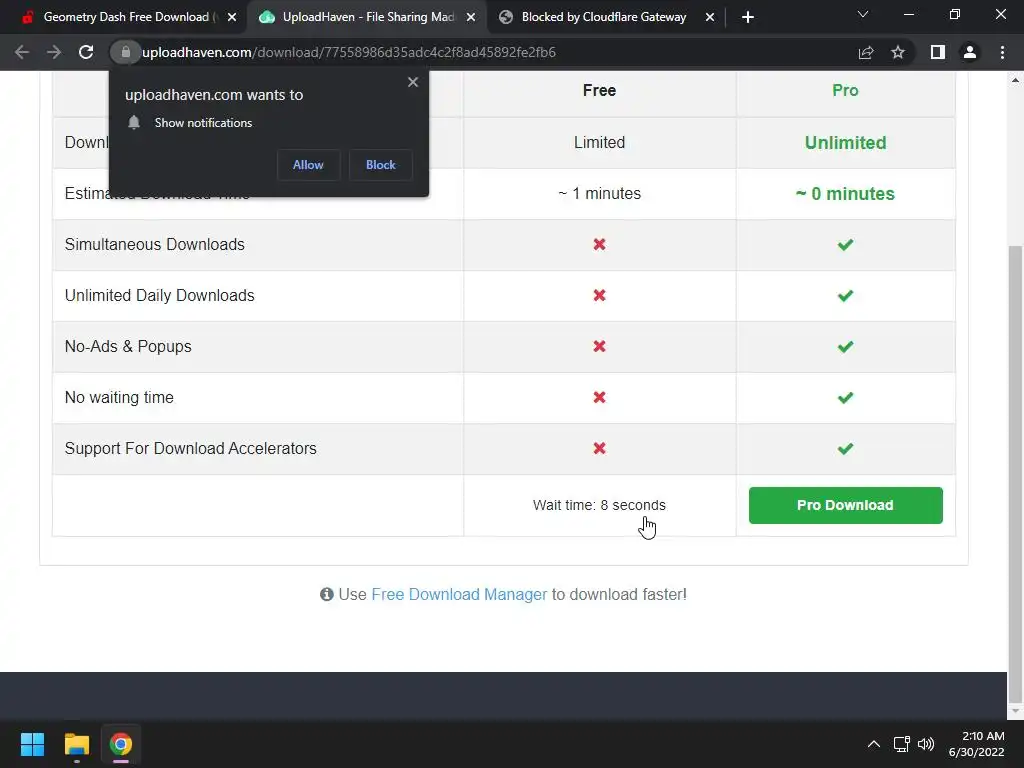This screenshot has height=768, width=1024.
Task: Click the address bar URL
Action: [349, 52]
